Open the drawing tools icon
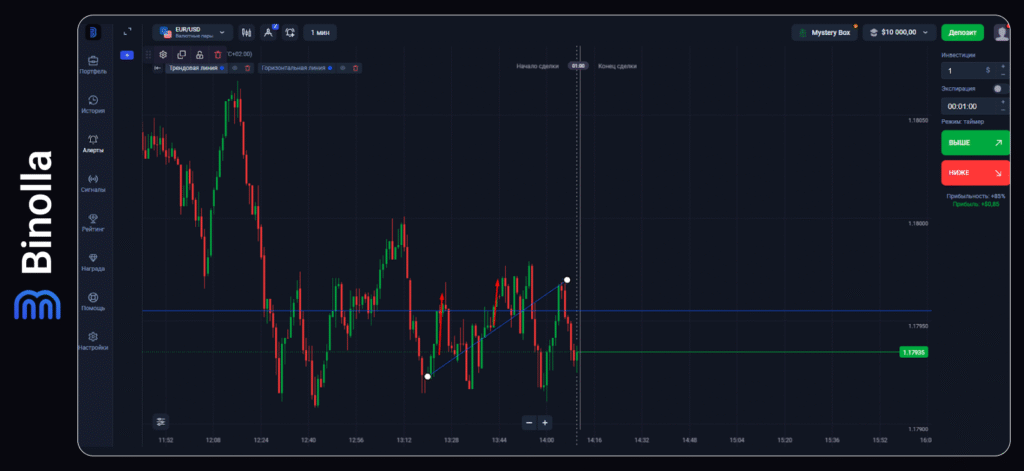 tap(268, 32)
